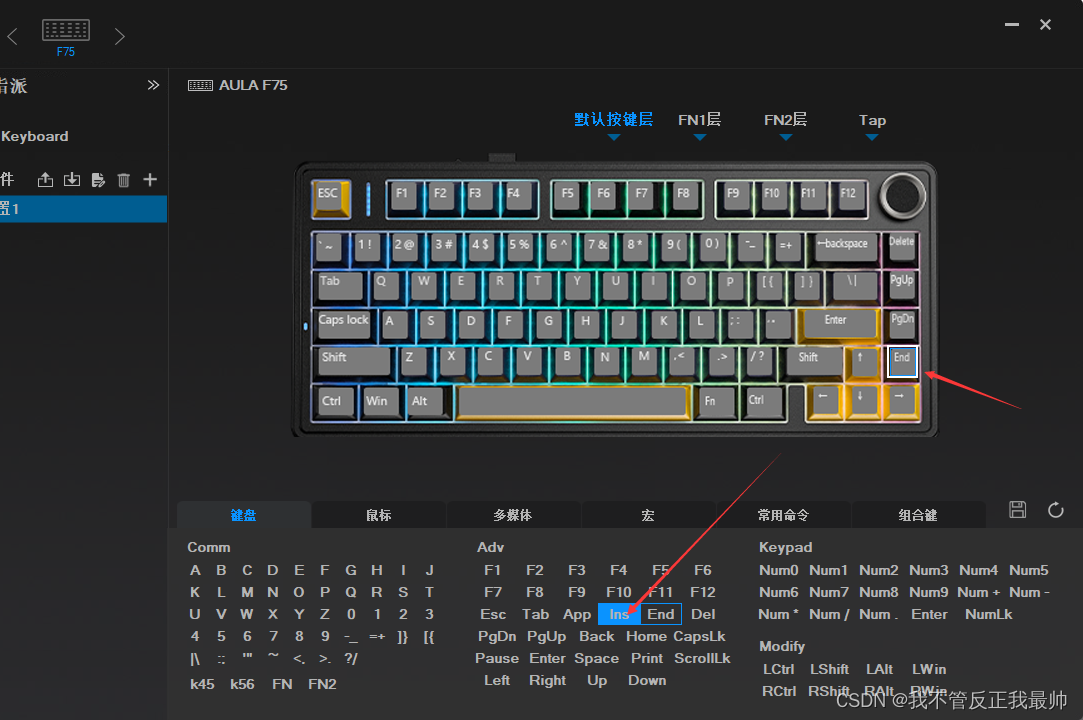Select the 多媒体 tab
The height and width of the screenshot is (720, 1083).
click(x=513, y=515)
